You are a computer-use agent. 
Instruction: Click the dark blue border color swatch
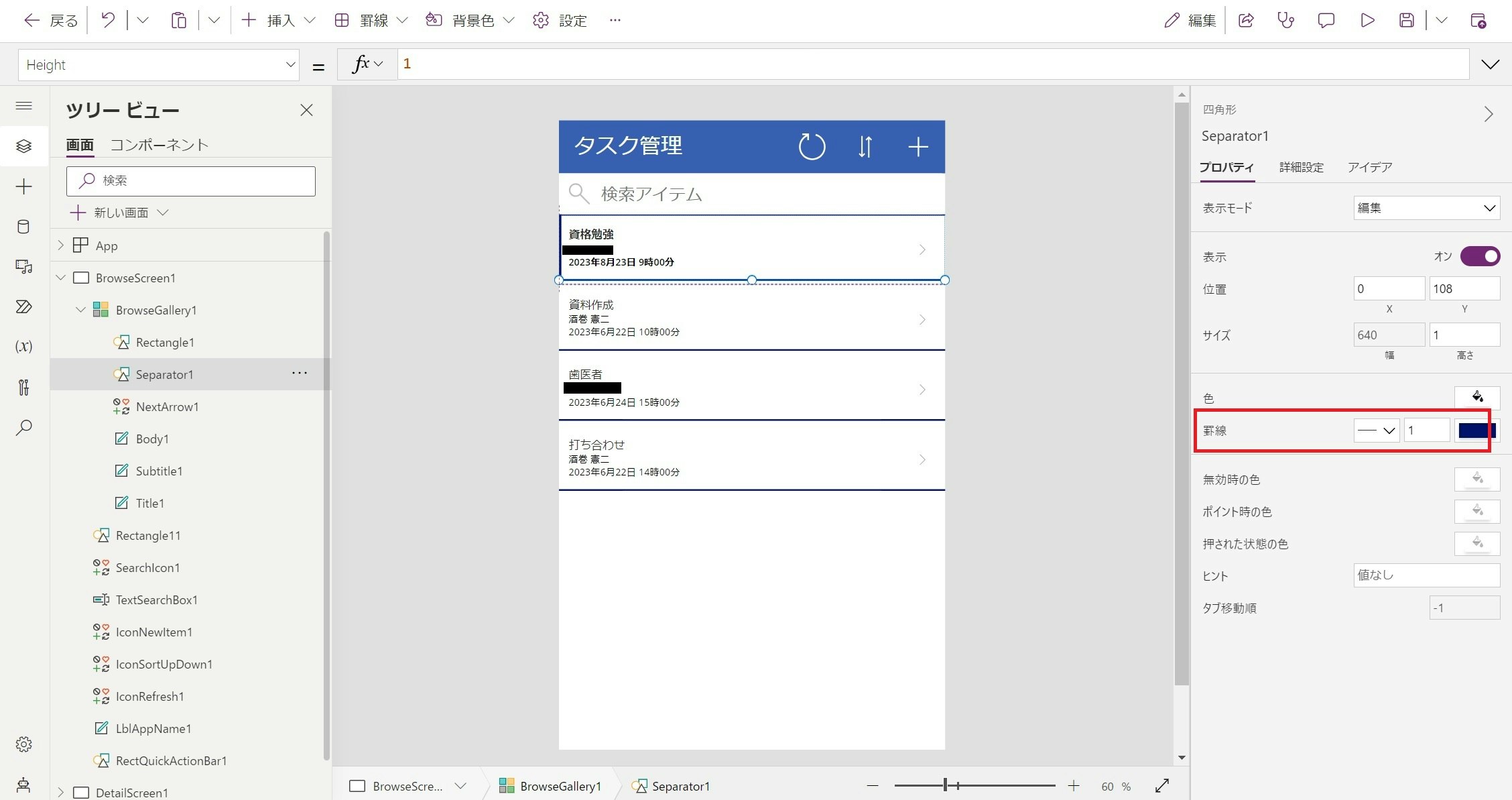click(x=1476, y=431)
